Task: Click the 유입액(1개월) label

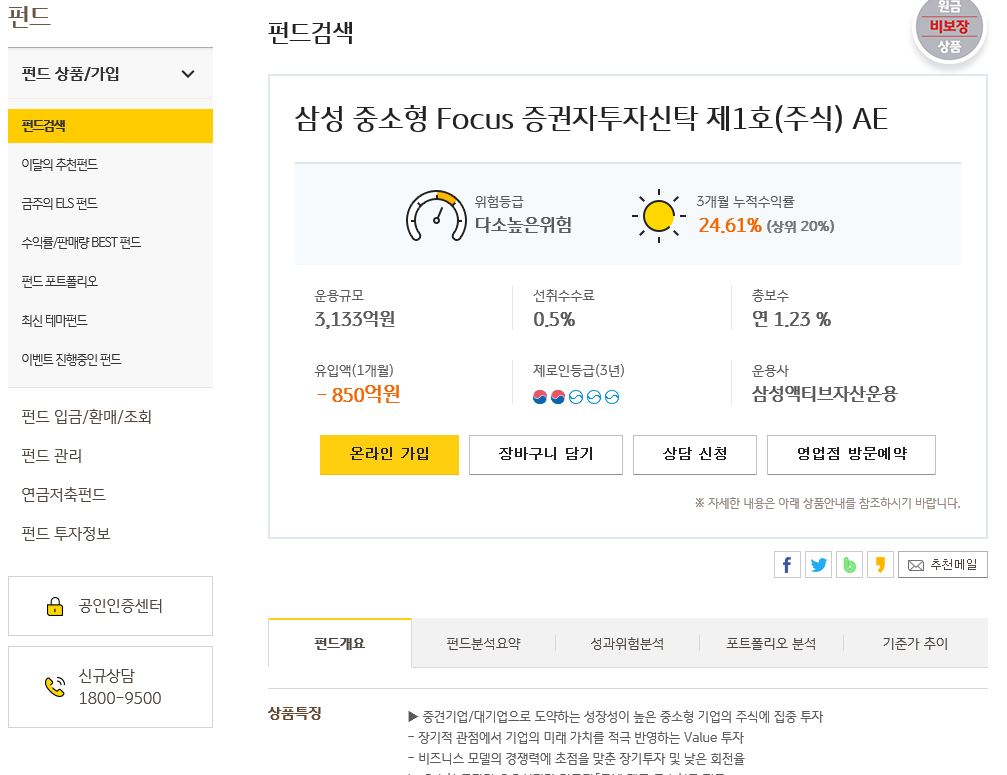Action: pos(354,370)
